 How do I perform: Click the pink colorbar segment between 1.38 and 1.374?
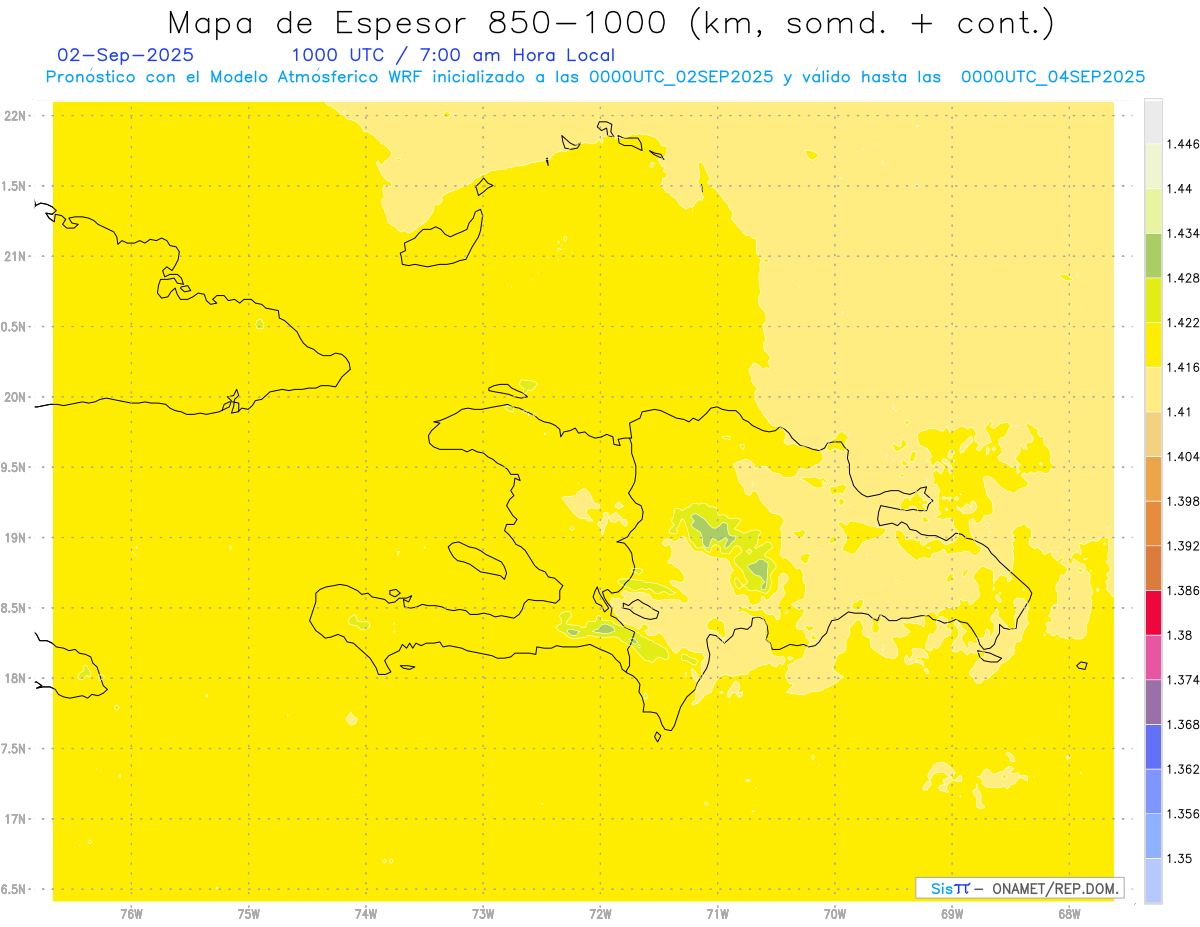1153,657
